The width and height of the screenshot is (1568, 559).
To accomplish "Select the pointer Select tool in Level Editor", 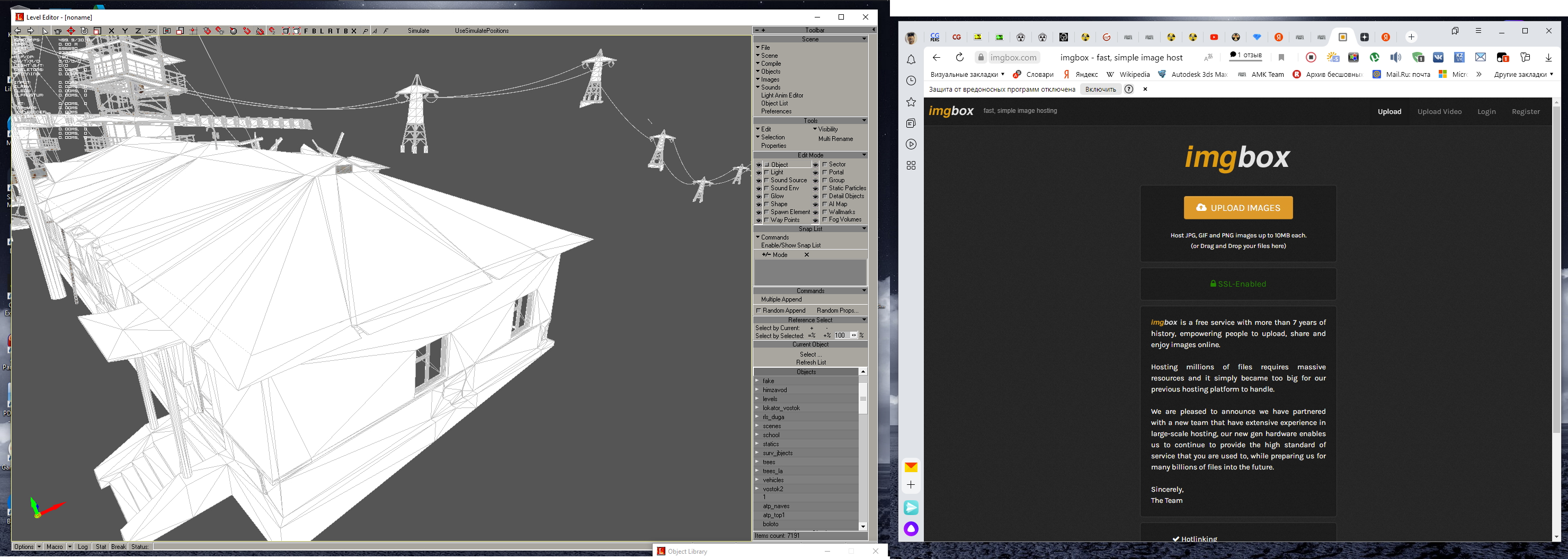I will [x=45, y=30].
